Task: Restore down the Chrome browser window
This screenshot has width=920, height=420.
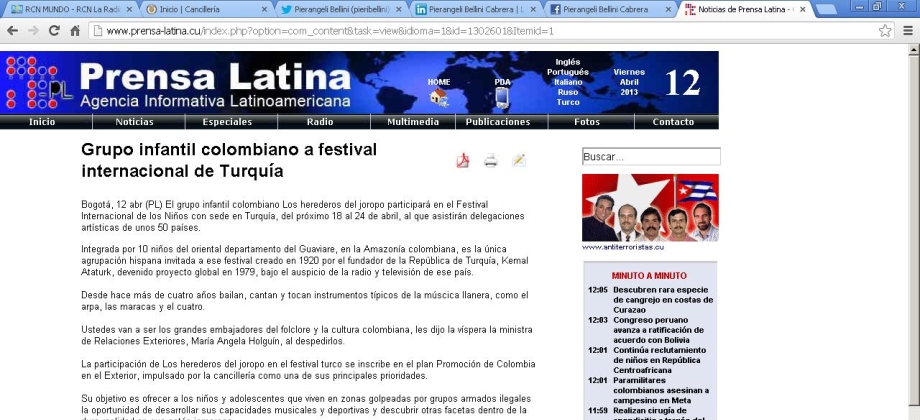Action: pos(877,6)
